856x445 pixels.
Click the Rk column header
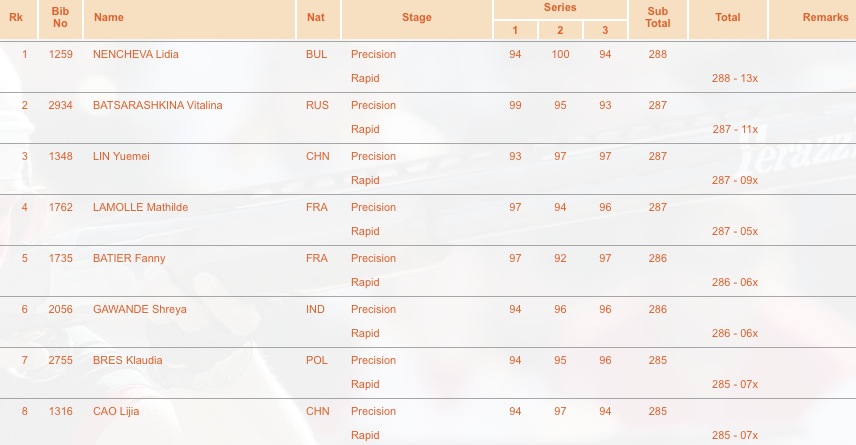click(x=16, y=17)
